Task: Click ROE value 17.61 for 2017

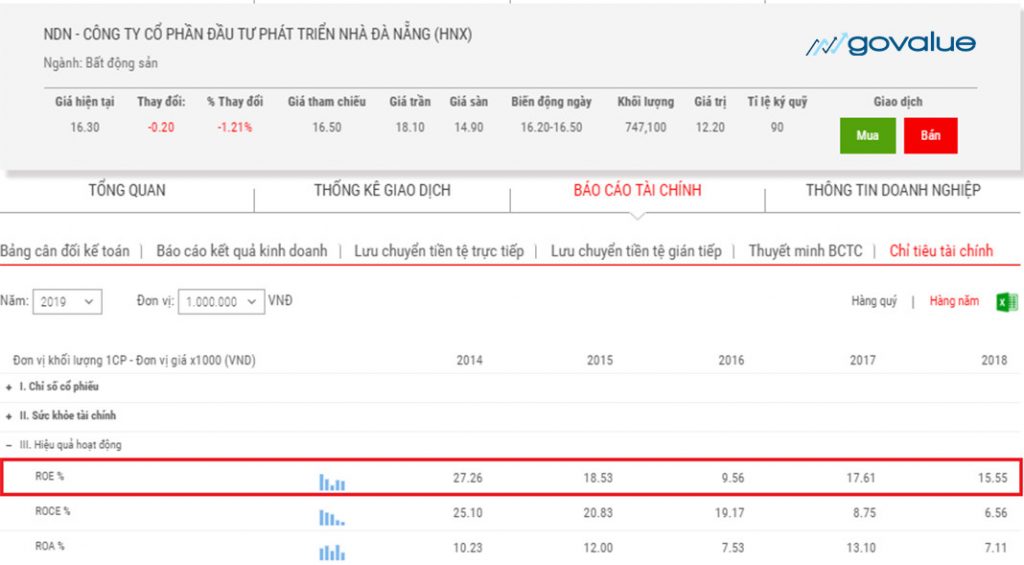Action: coord(861,478)
